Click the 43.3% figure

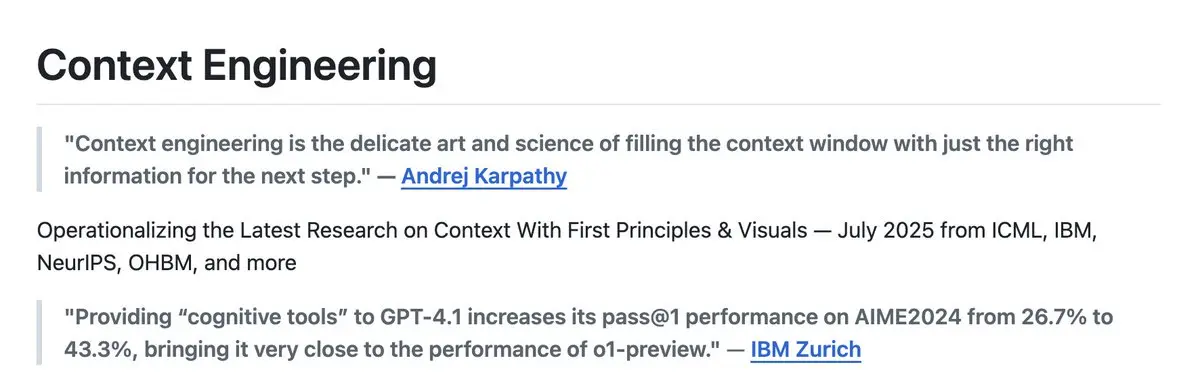coord(101,349)
